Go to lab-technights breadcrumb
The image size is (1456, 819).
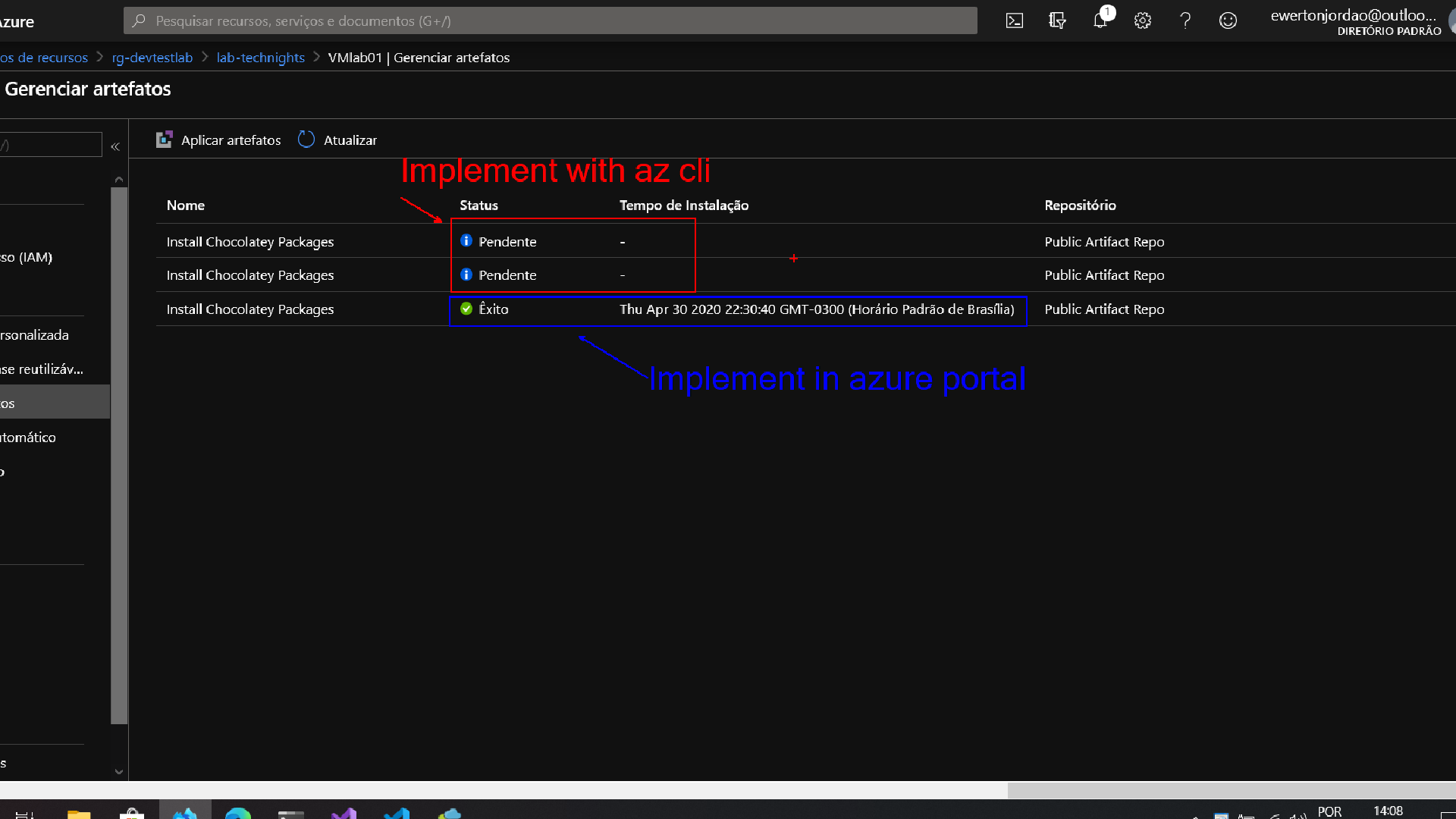(x=260, y=58)
